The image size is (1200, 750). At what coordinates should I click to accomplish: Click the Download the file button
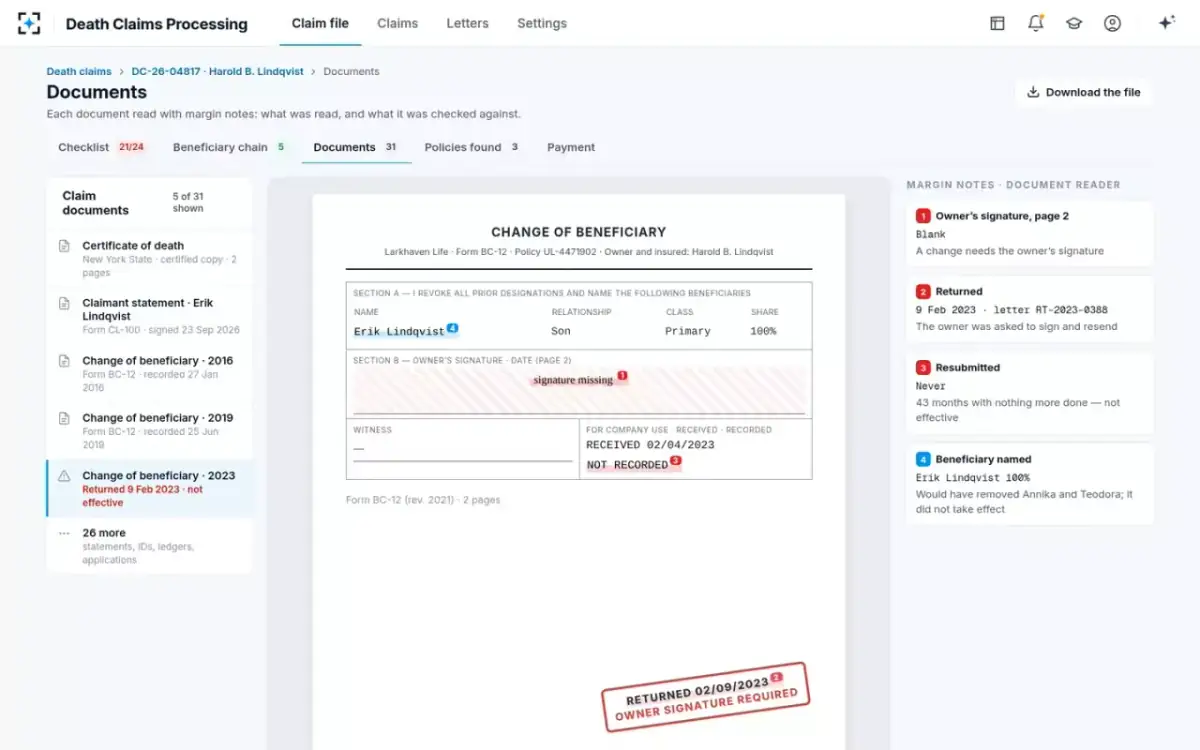1083,92
